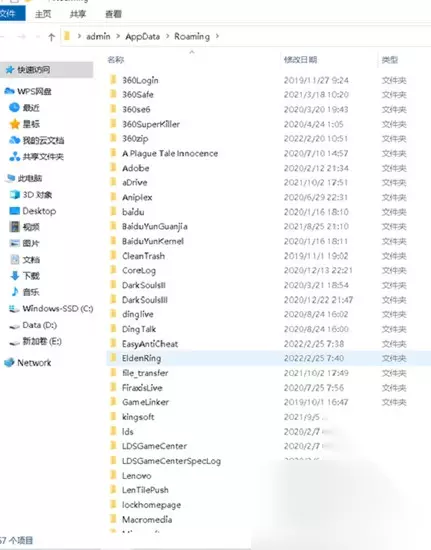
Task: Expand the chevron after admin in path
Action: tap(117, 36)
